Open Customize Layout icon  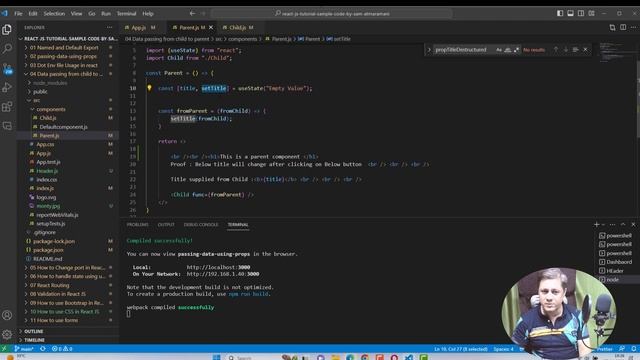click(591, 13)
